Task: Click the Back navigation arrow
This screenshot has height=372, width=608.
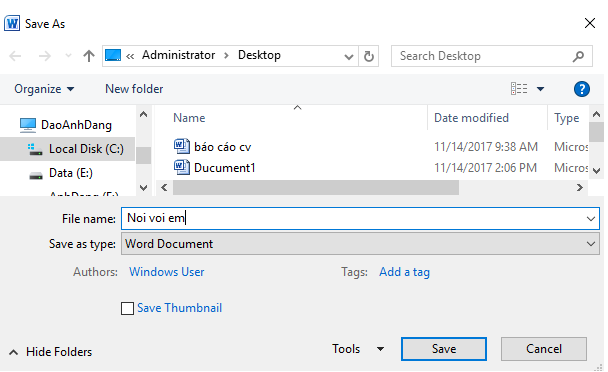Action: 15,56
